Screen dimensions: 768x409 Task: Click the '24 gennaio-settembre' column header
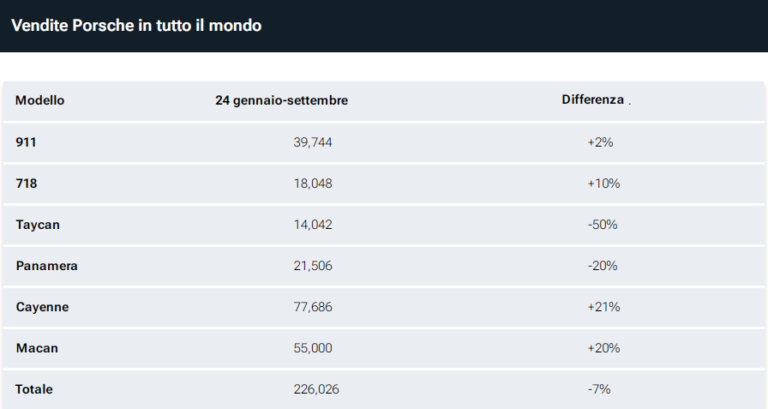[x=281, y=100]
